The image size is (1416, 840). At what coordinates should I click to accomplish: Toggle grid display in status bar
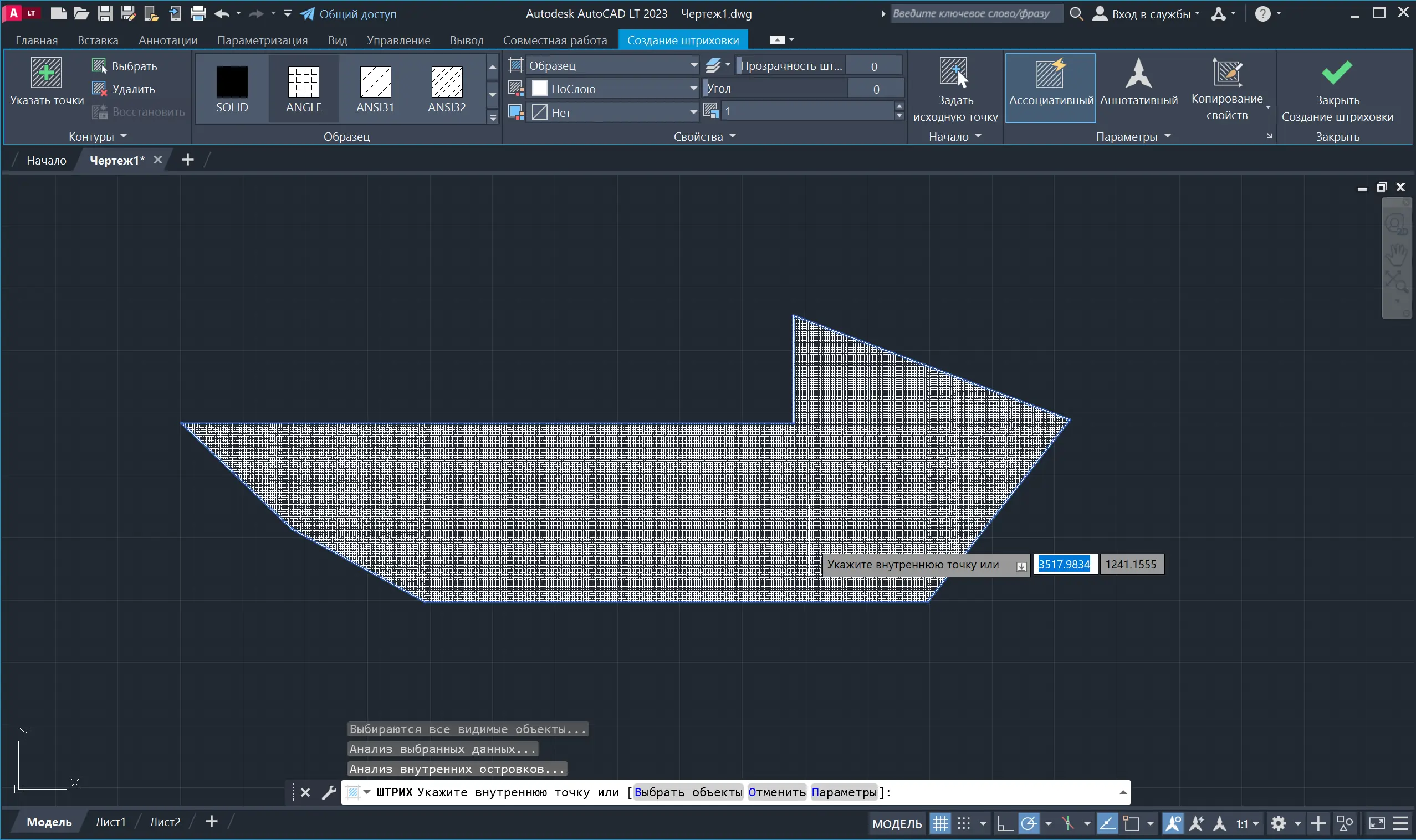940,823
